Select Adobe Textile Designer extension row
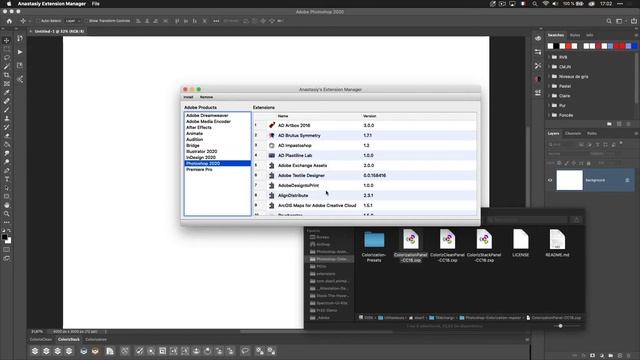Image resolution: width=640 pixels, height=360 pixels. point(364,176)
